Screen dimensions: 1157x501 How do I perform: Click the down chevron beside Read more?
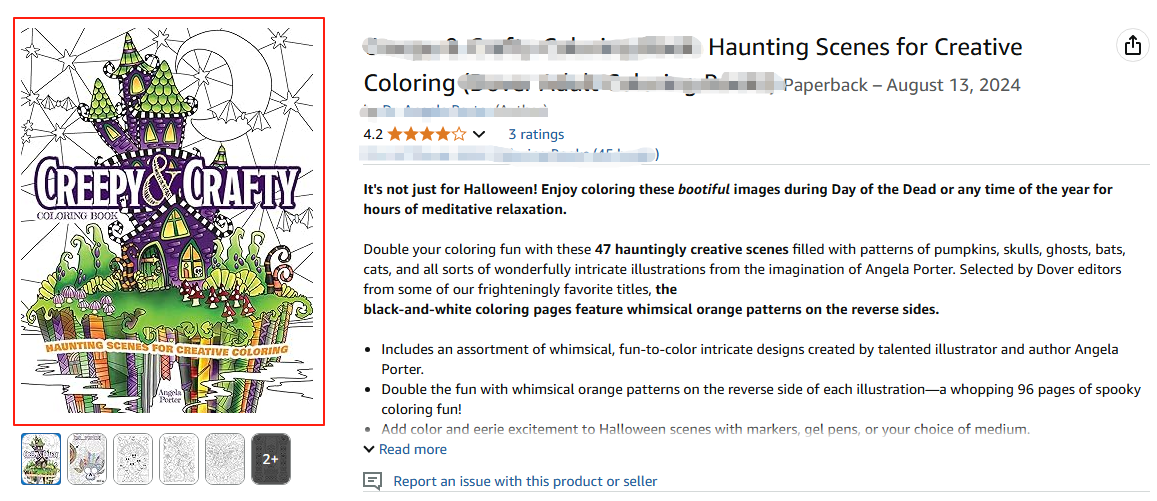tap(369, 450)
